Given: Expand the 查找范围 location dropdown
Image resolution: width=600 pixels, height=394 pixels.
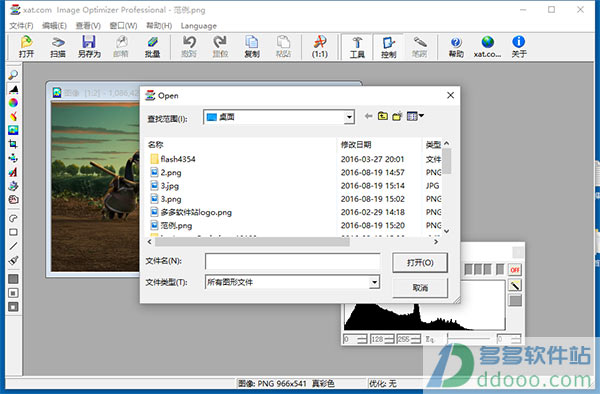Looking at the screenshot, I should pyautogui.click(x=349, y=117).
